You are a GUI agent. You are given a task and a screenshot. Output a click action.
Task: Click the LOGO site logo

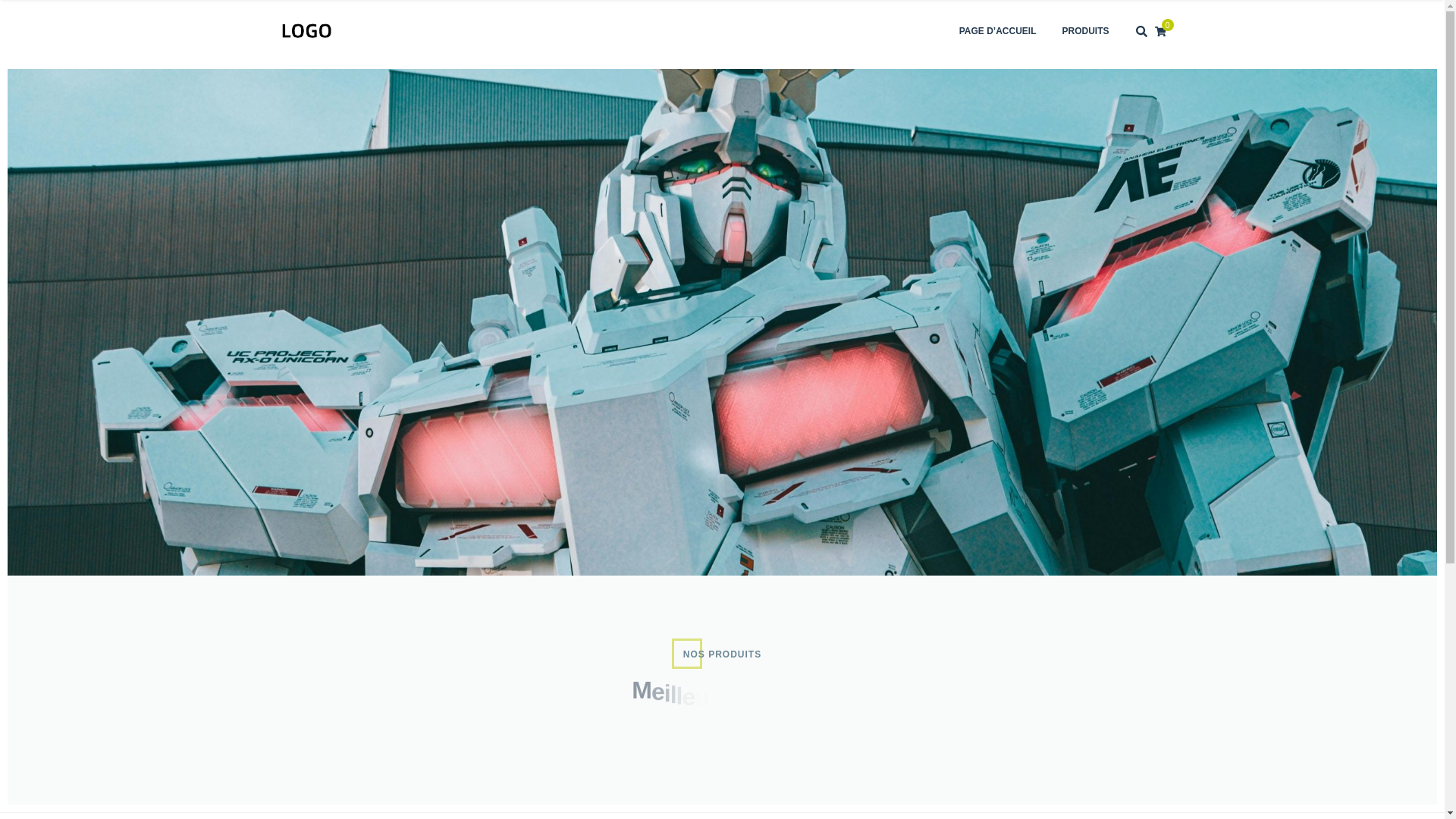coord(306,31)
